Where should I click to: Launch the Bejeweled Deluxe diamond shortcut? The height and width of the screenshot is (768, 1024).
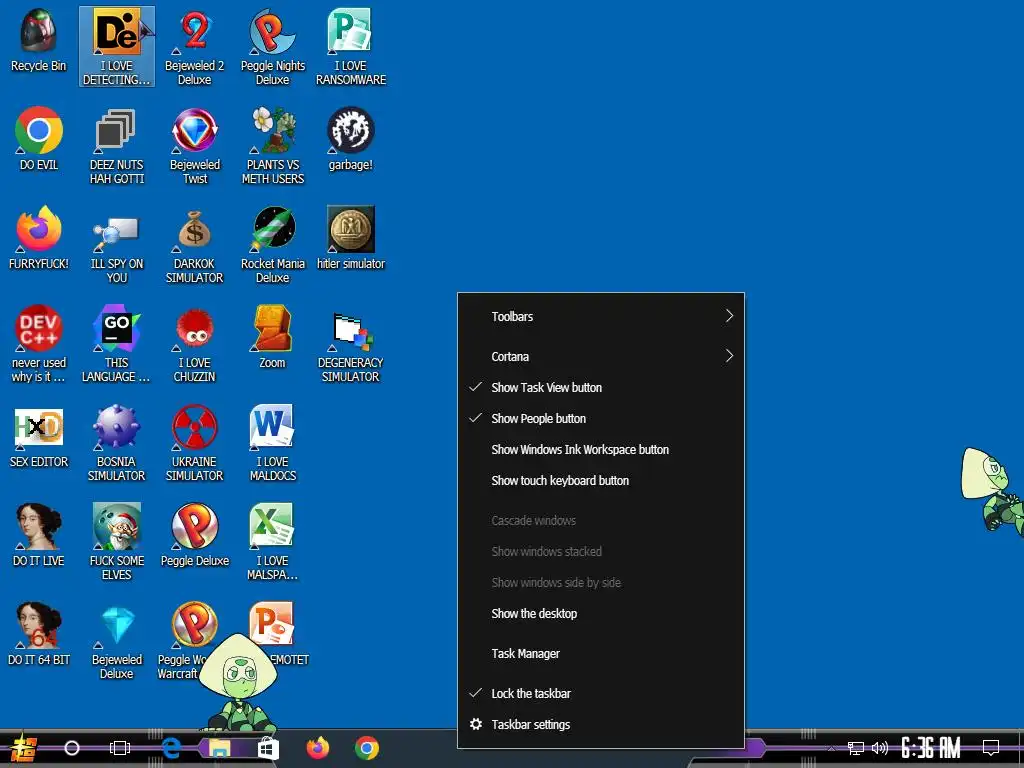coord(117,641)
